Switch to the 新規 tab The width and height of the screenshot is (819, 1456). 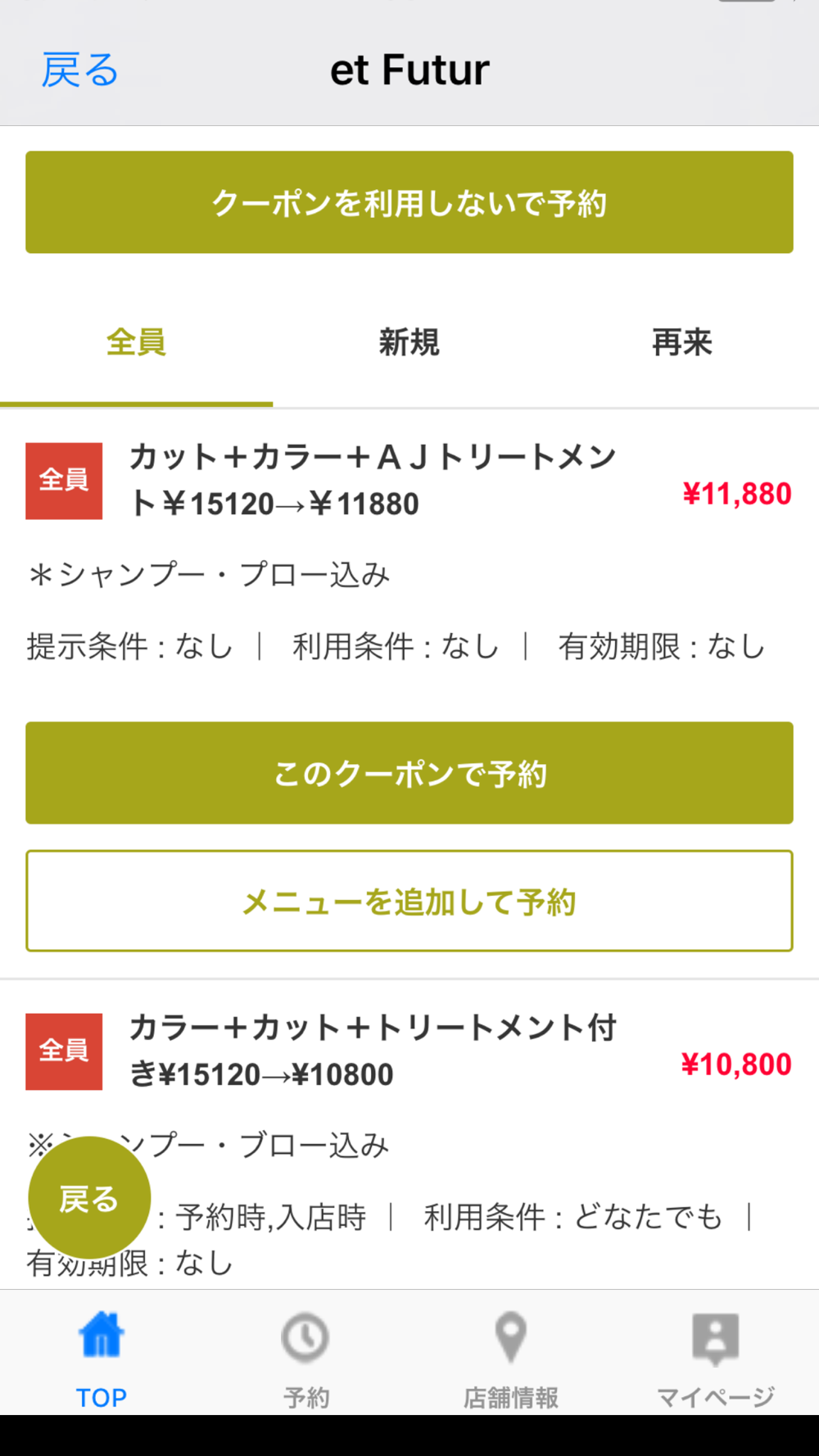click(x=409, y=342)
